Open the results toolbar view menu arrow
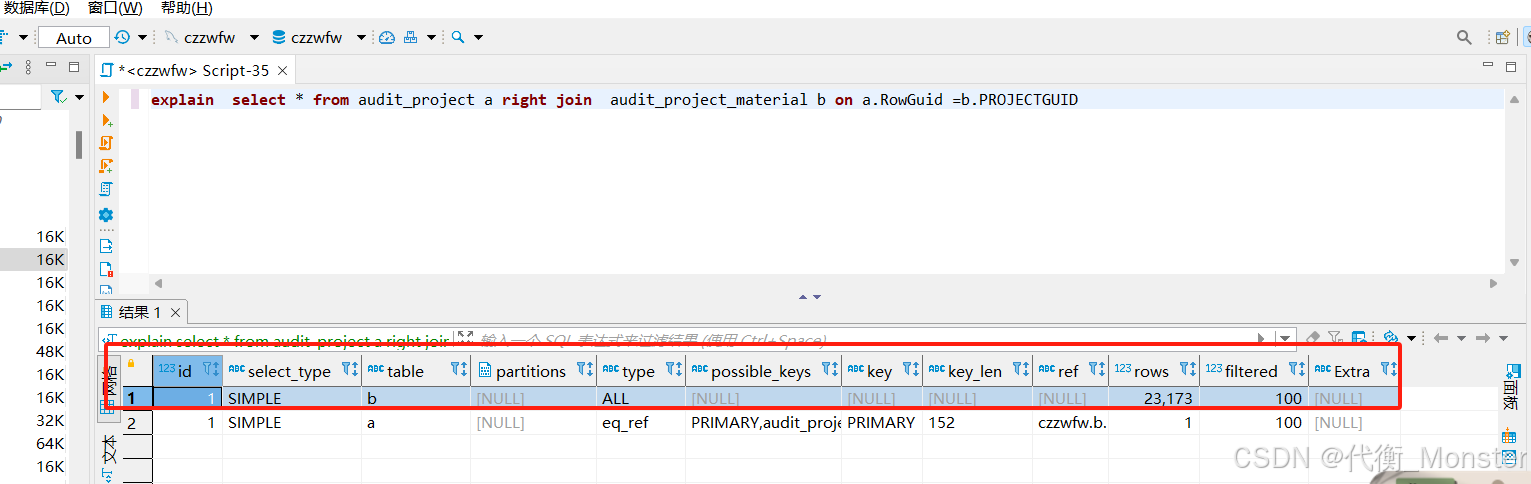 click(x=1504, y=338)
